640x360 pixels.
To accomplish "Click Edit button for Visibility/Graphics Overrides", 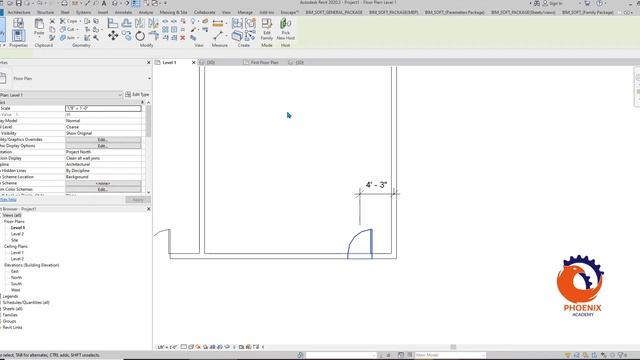I will click(103, 140).
